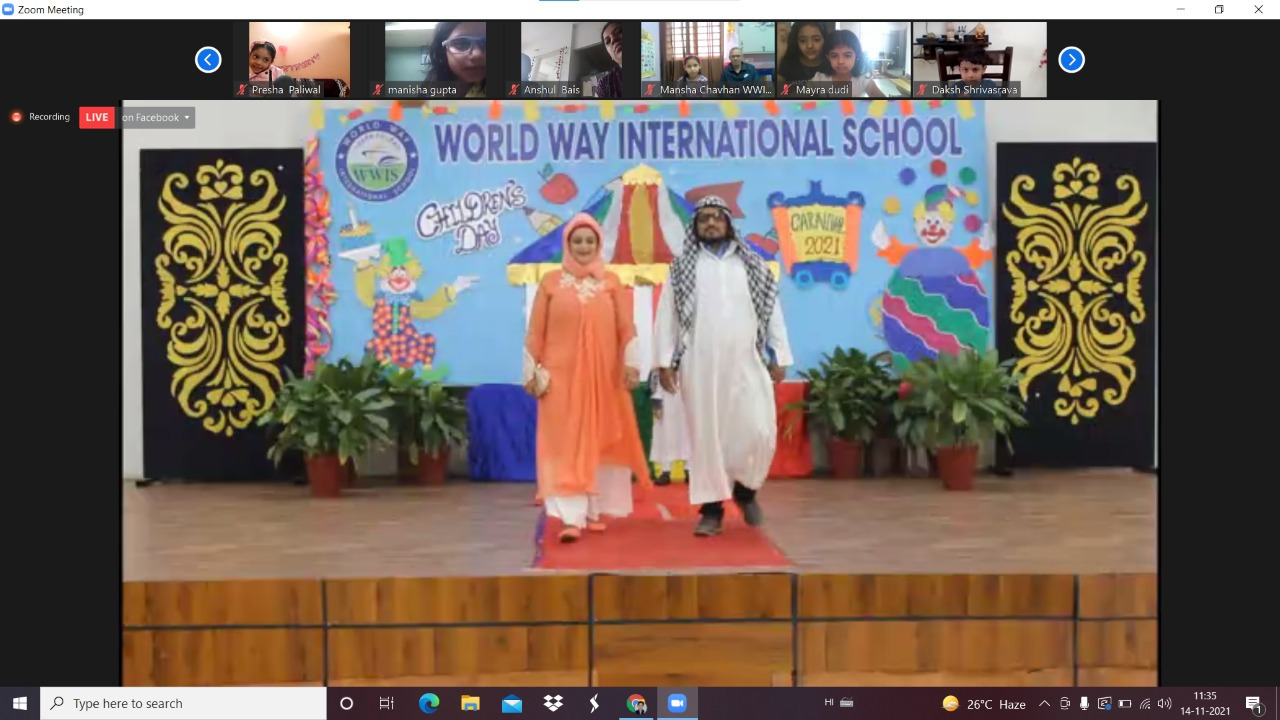1280x720 pixels.
Task: Click the Zoom icon on taskbar
Action: point(677,703)
